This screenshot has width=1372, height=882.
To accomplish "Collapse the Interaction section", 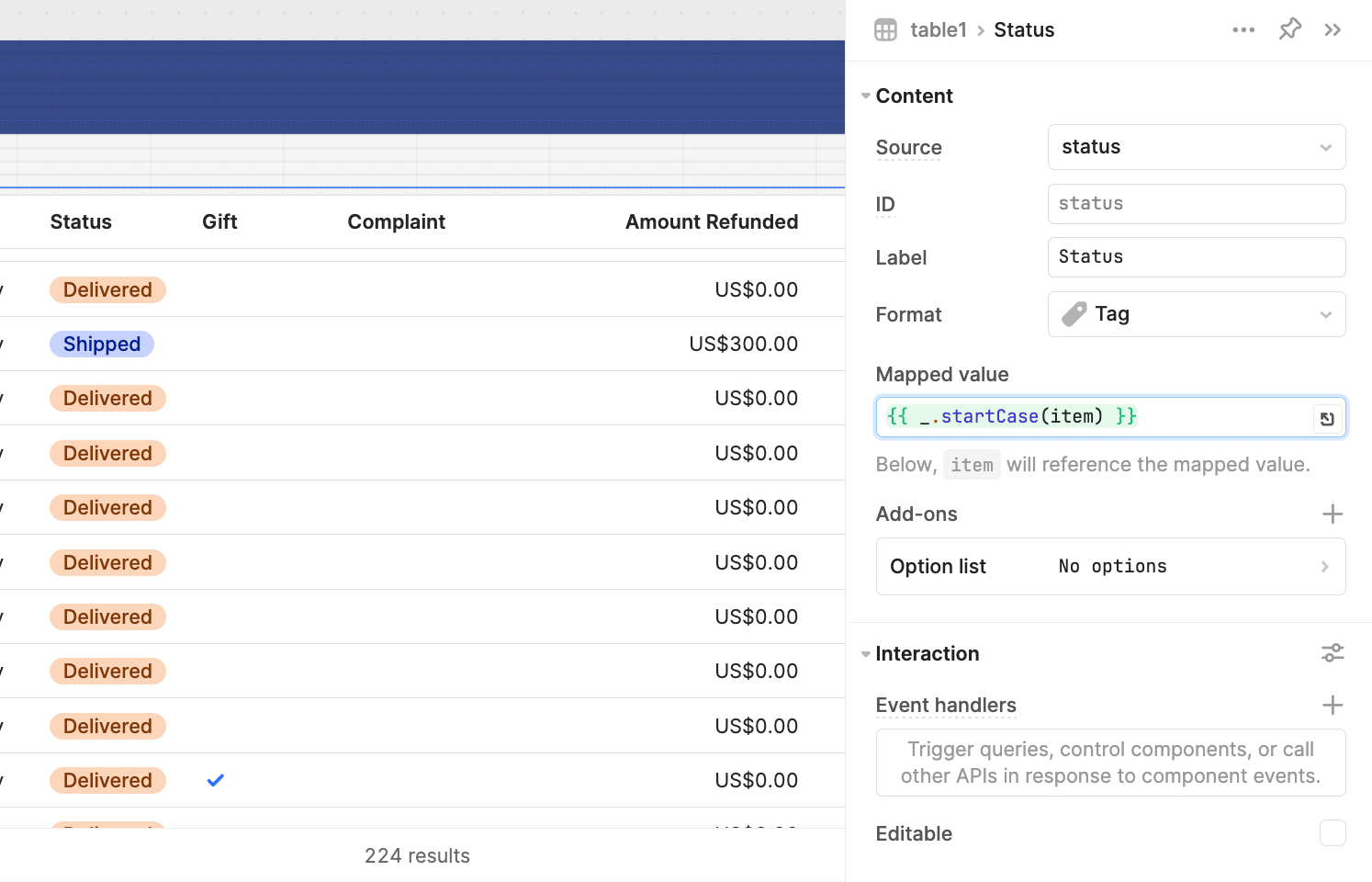I will [x=866, y=654].
